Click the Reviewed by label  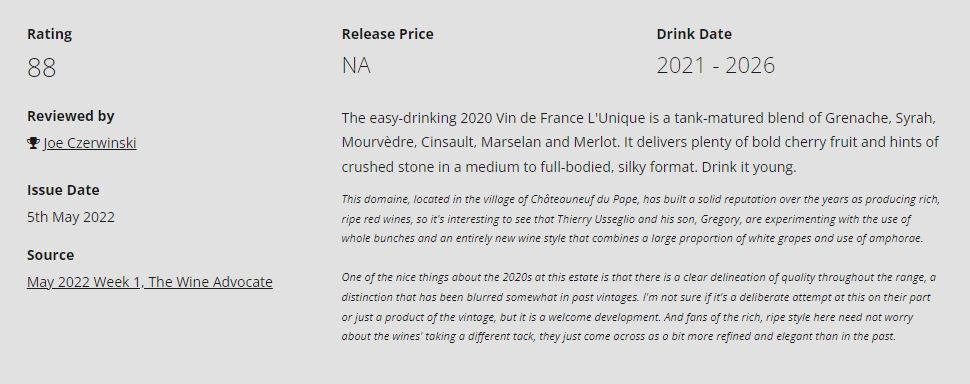pyautogui.click(x=71, y=116)
